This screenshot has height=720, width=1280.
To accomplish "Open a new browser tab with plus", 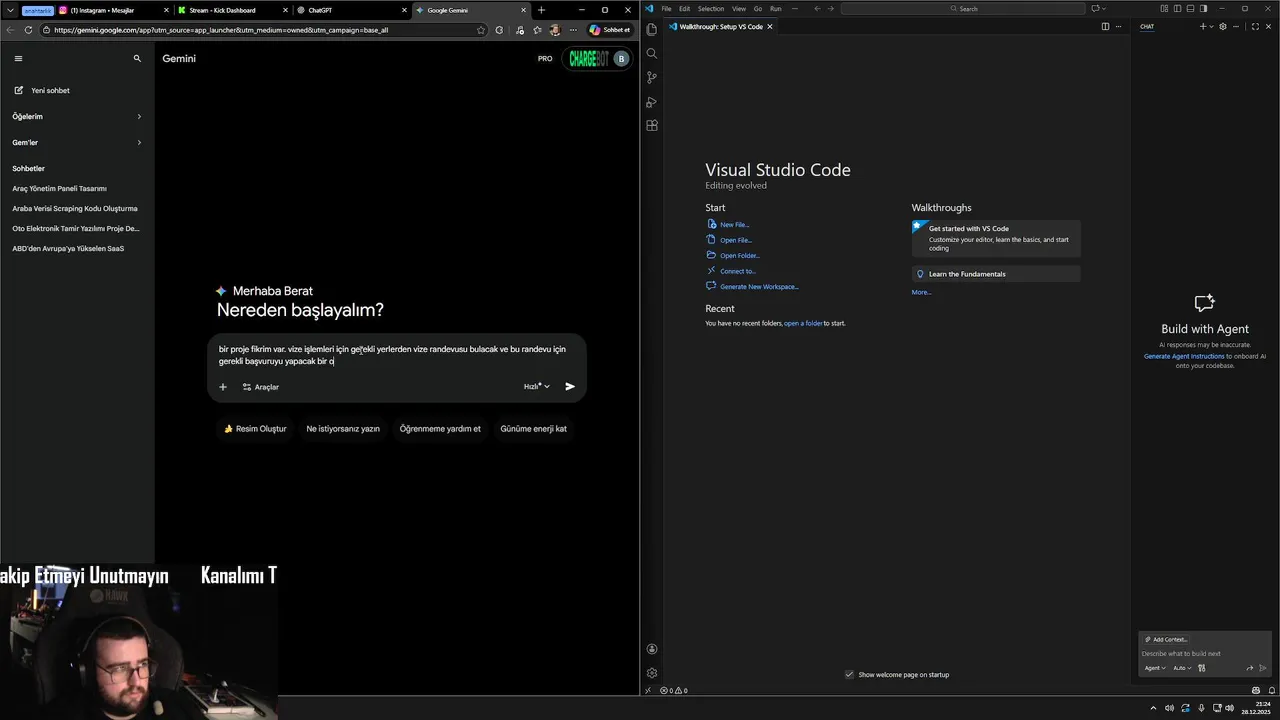I will (x=541, y=10).
